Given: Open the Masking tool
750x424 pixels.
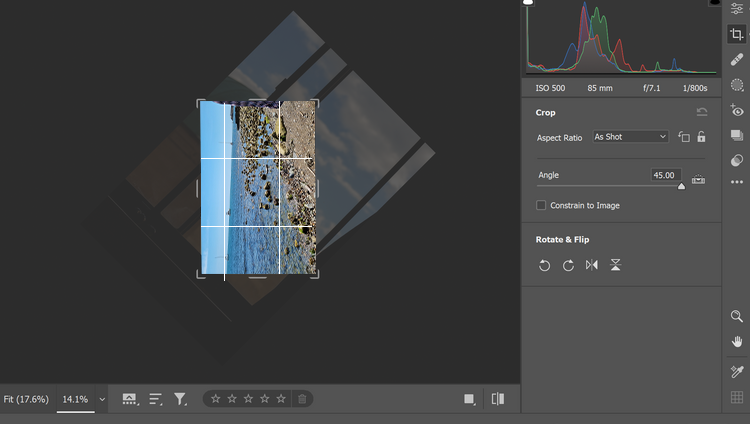Looking at the screenshot, I should [737, 85].
